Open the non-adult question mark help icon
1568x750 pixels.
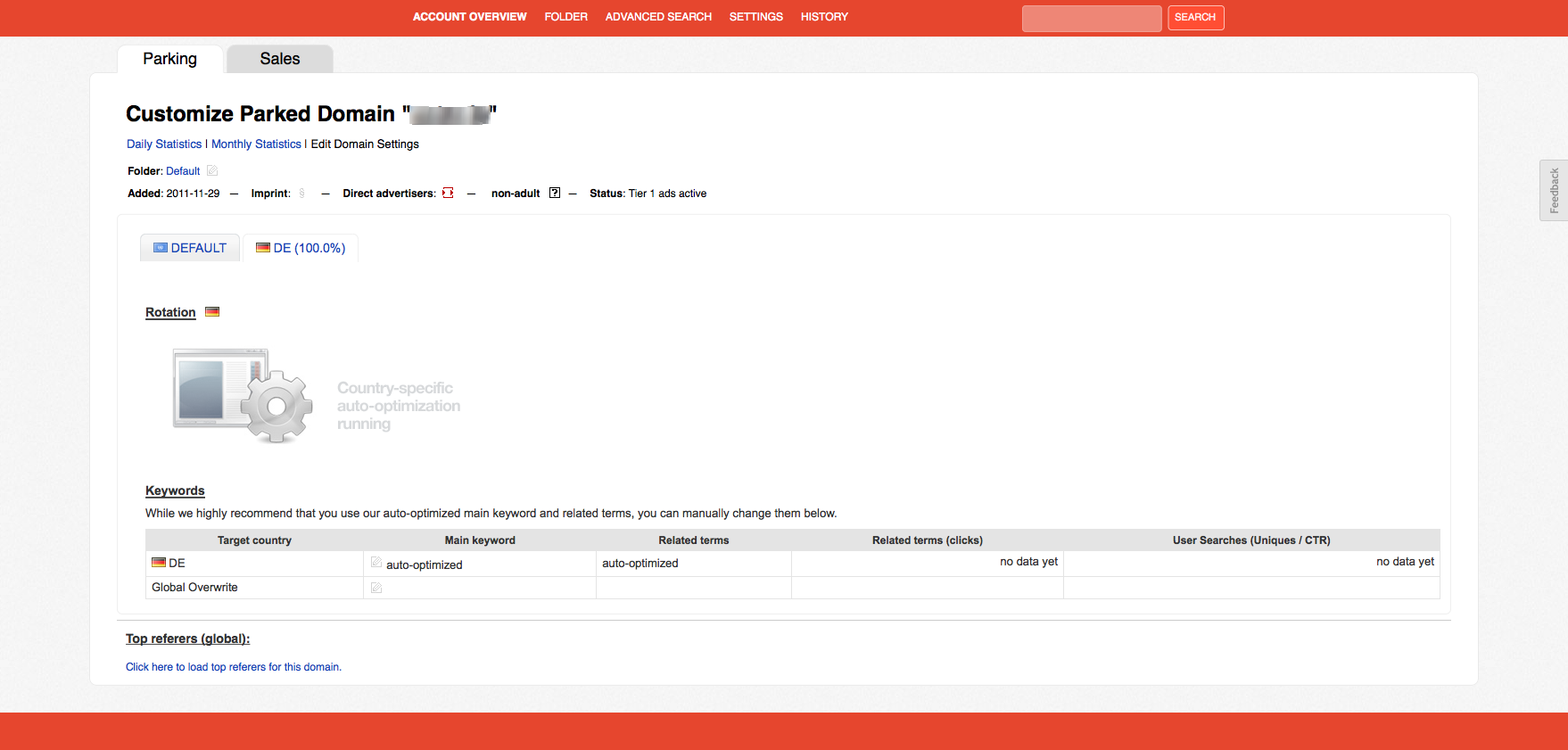coord(555,194)
